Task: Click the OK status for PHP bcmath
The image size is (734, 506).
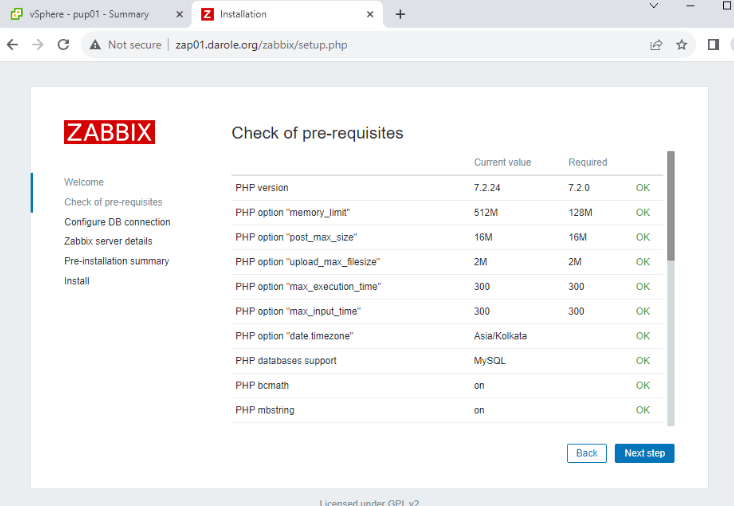Action: click(643, 386)
